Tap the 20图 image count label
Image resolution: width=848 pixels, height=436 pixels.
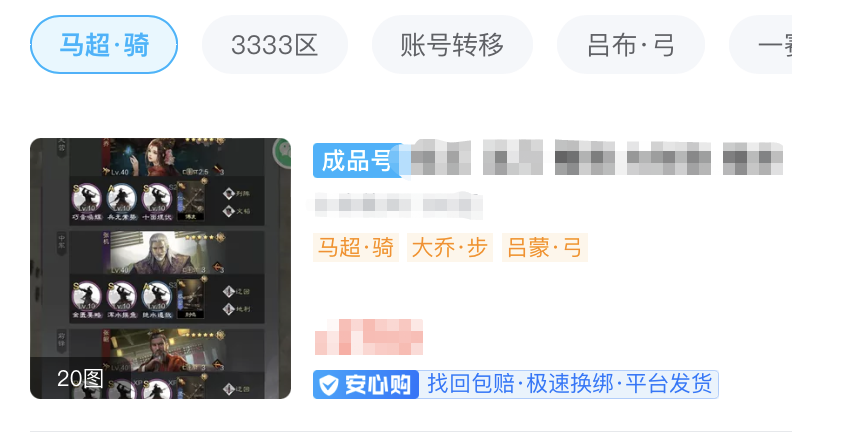[80, 378]
